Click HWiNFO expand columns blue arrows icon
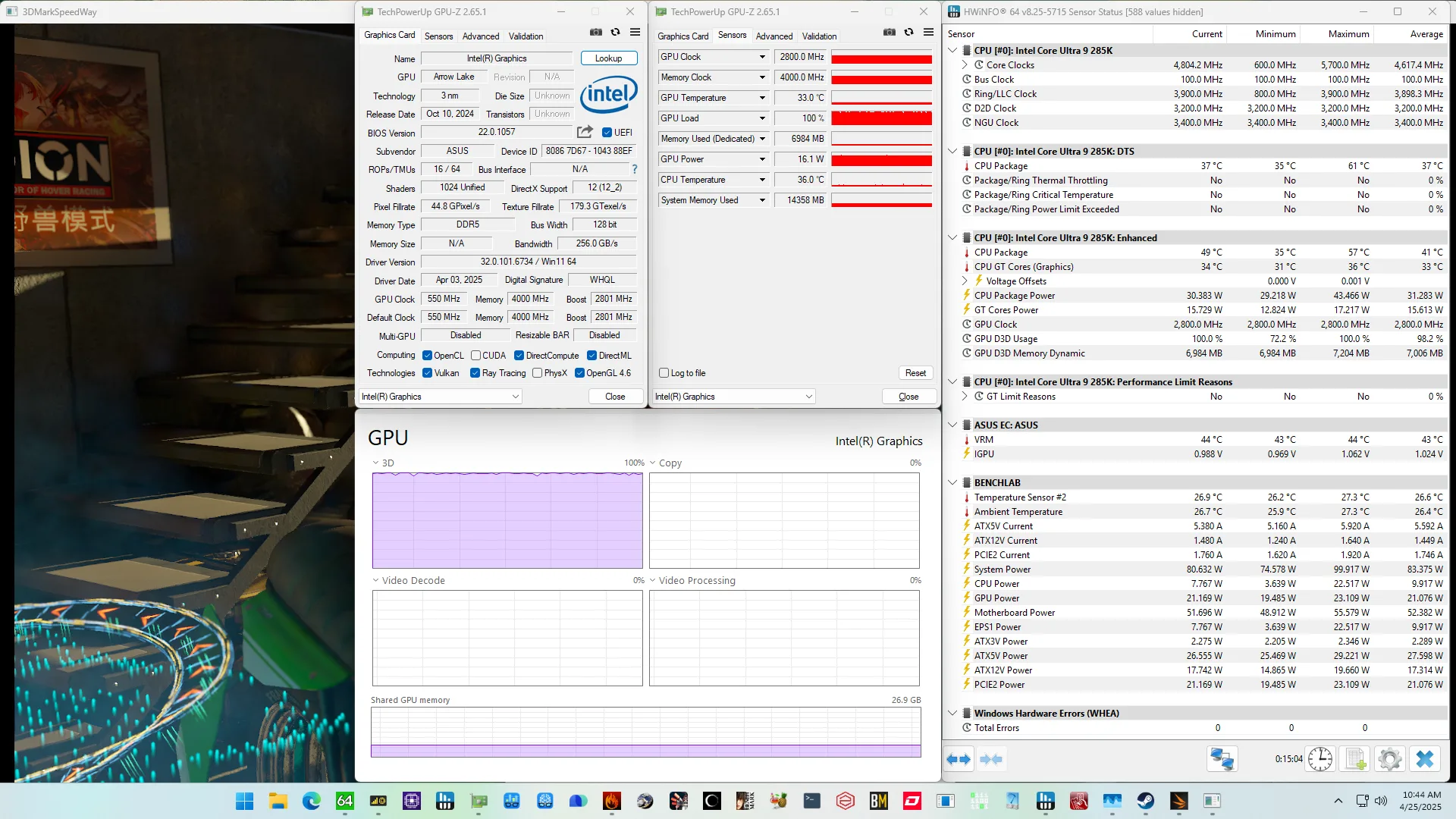 coord(959,759)
